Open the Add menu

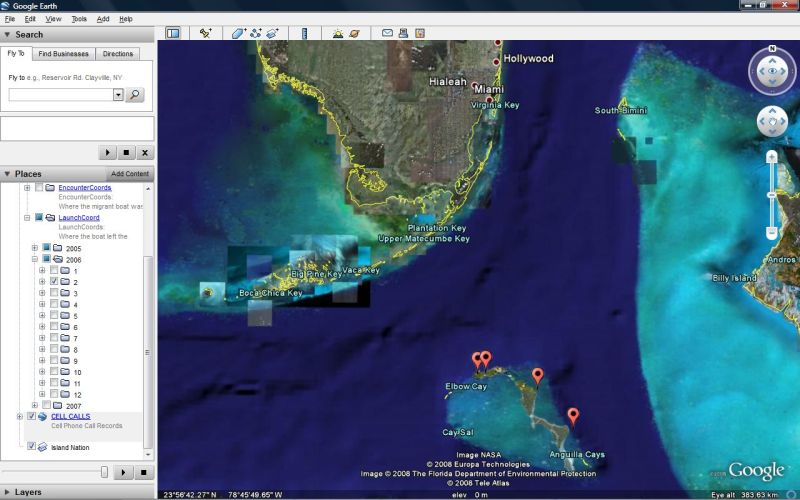[103, 19]
